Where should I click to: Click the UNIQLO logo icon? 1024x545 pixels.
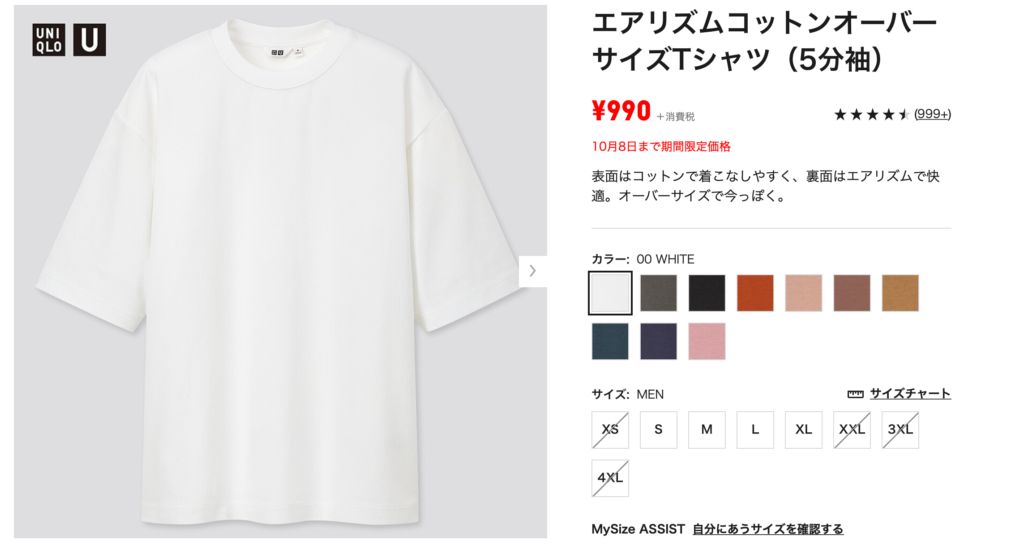tap(49, 40)
